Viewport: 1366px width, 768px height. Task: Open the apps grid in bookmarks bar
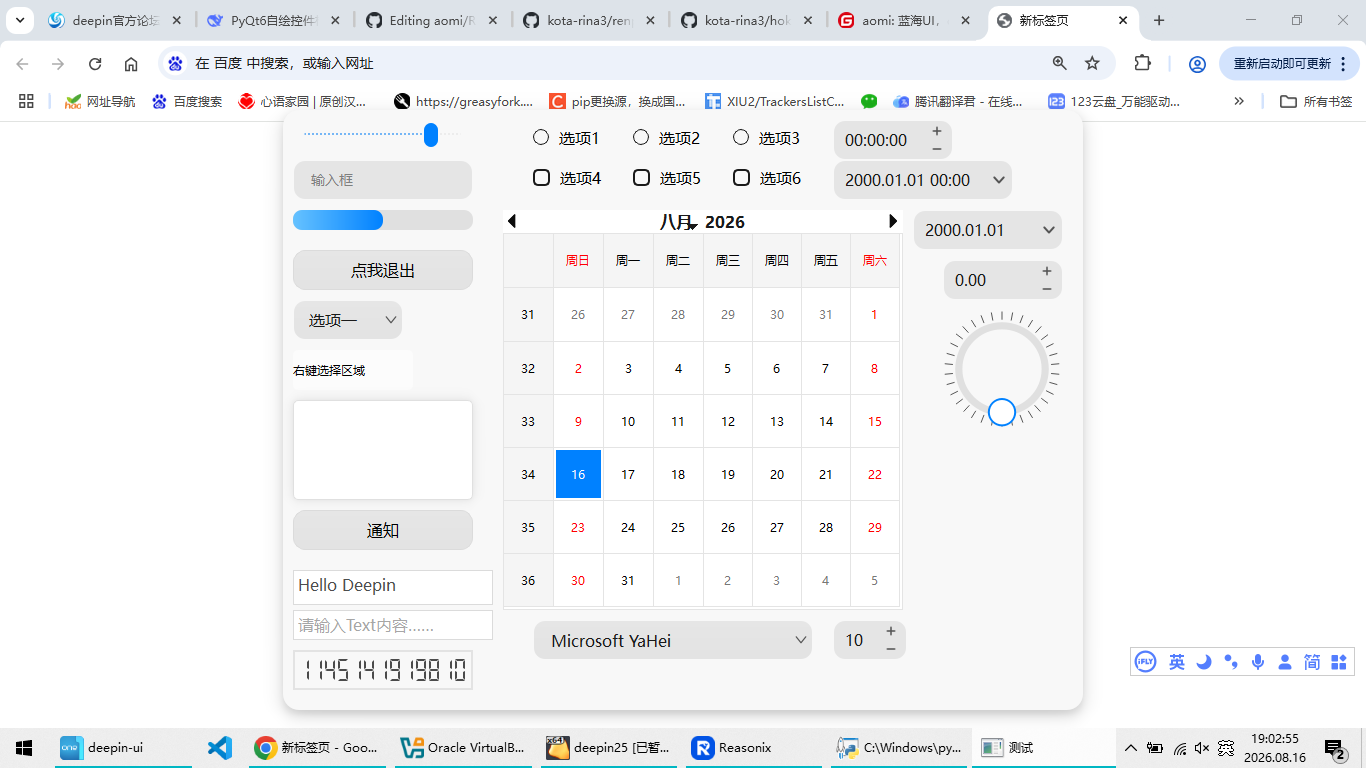[26, 101]
